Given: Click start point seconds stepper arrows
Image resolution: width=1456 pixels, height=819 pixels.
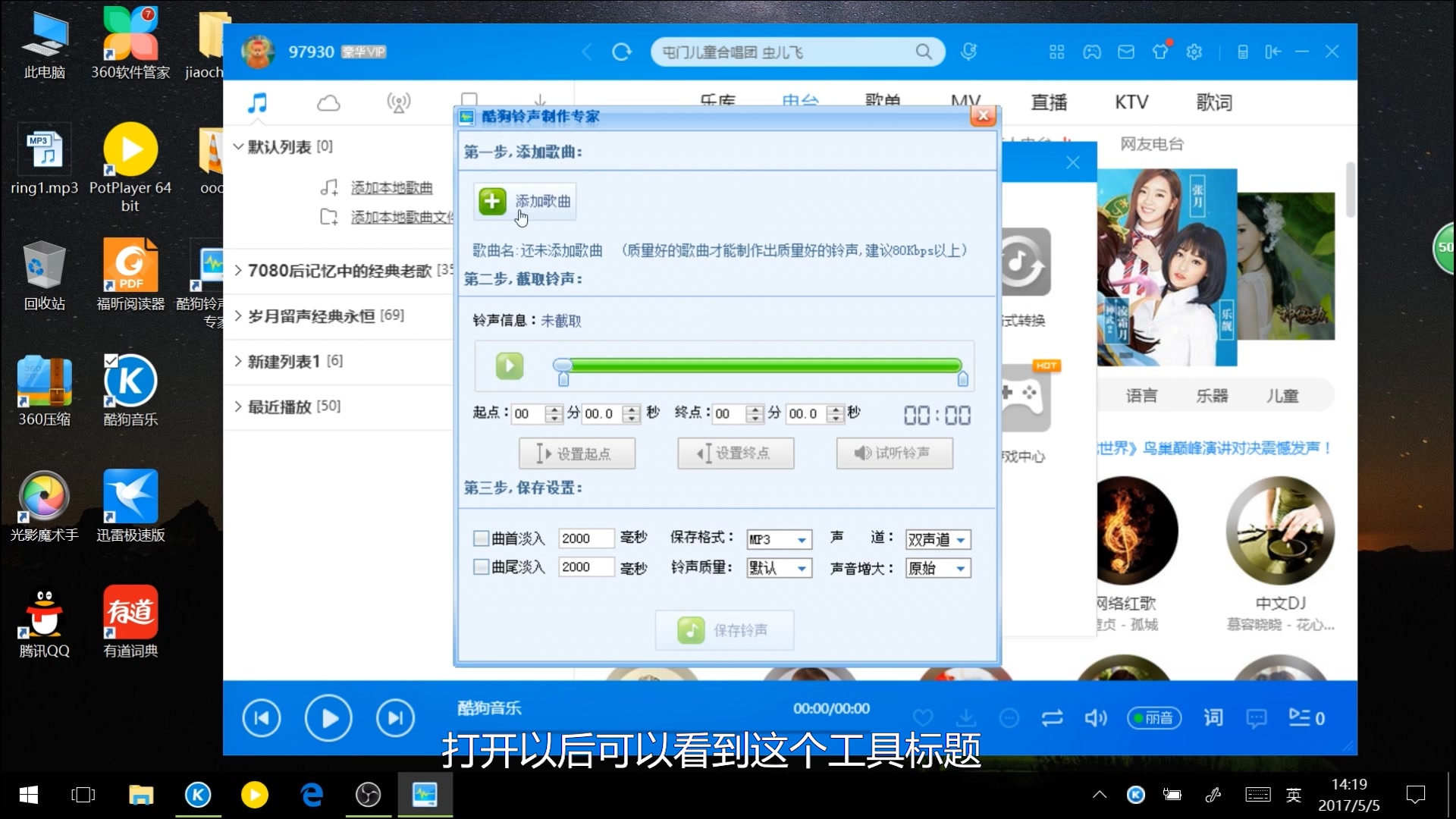Looking at the screenshot, I should click(632, 413).
